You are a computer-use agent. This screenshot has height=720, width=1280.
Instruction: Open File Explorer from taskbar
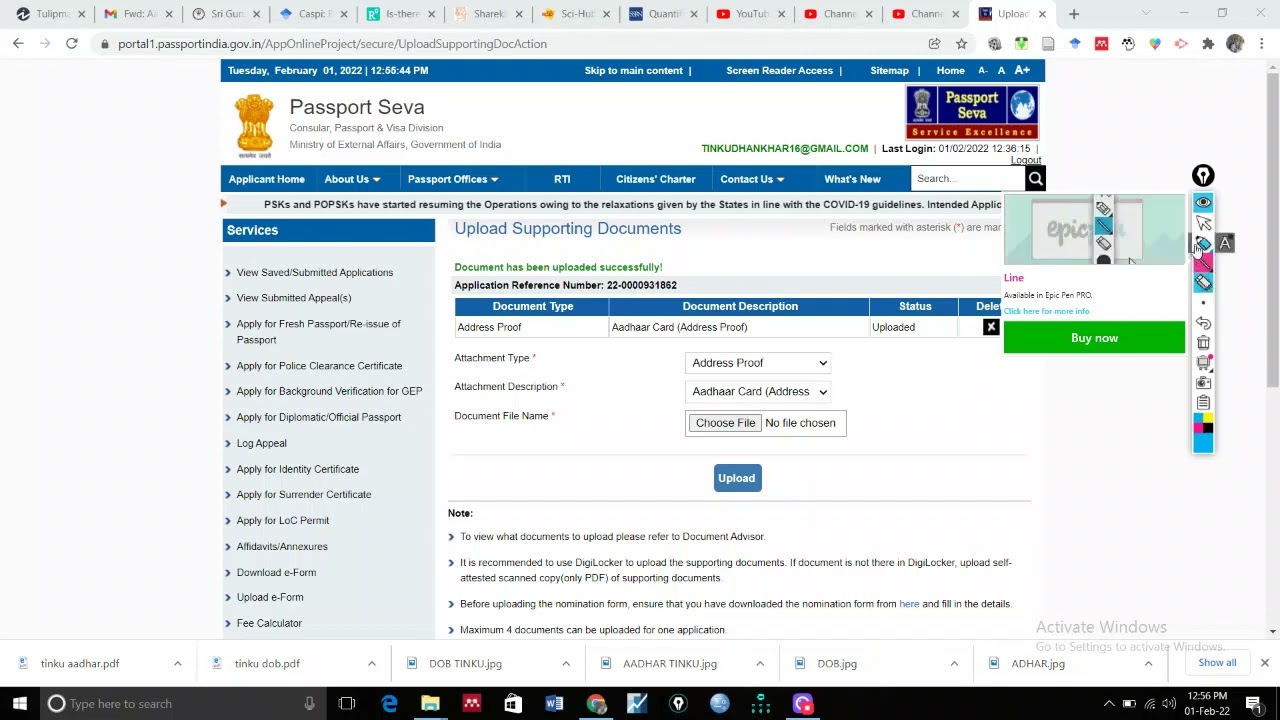tap(430, 704)
